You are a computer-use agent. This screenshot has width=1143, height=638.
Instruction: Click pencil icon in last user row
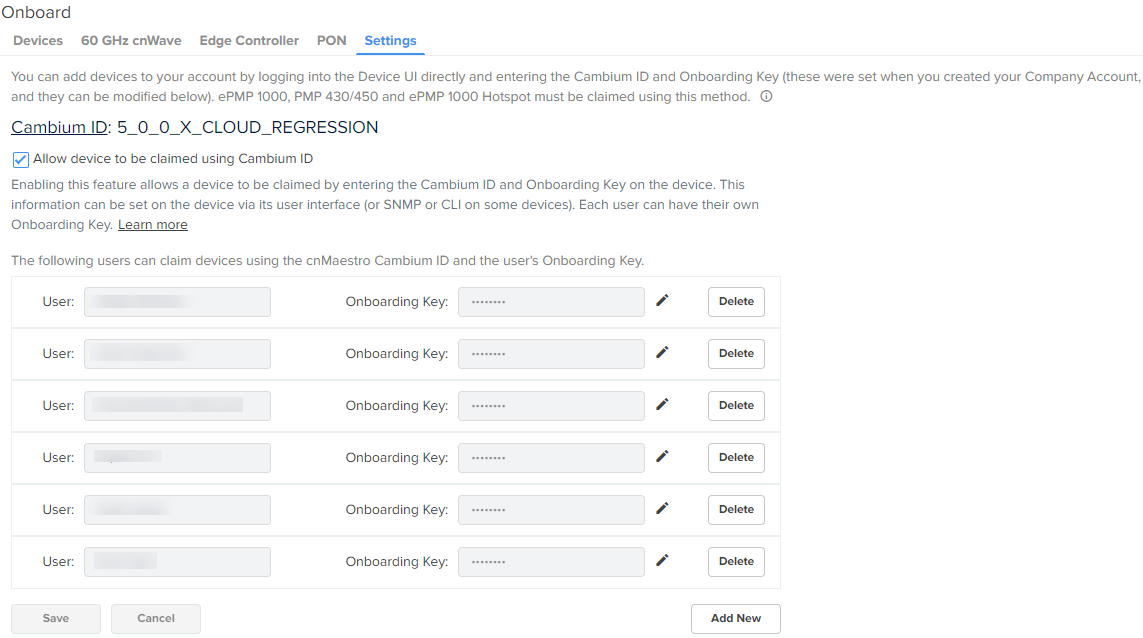(662, 560)
